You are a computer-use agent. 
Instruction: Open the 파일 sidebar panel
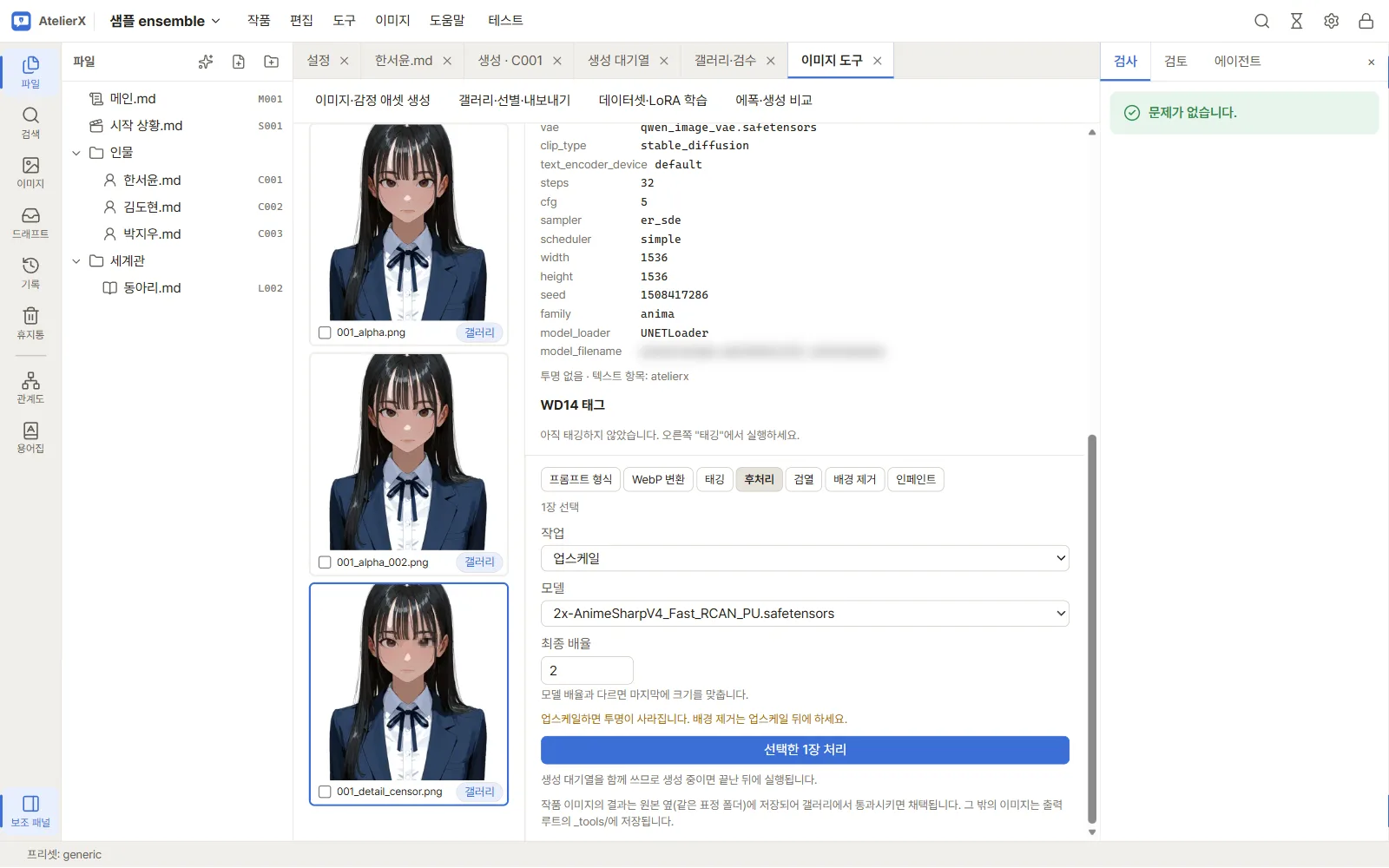pyautogui.click(x=30, y=72)
